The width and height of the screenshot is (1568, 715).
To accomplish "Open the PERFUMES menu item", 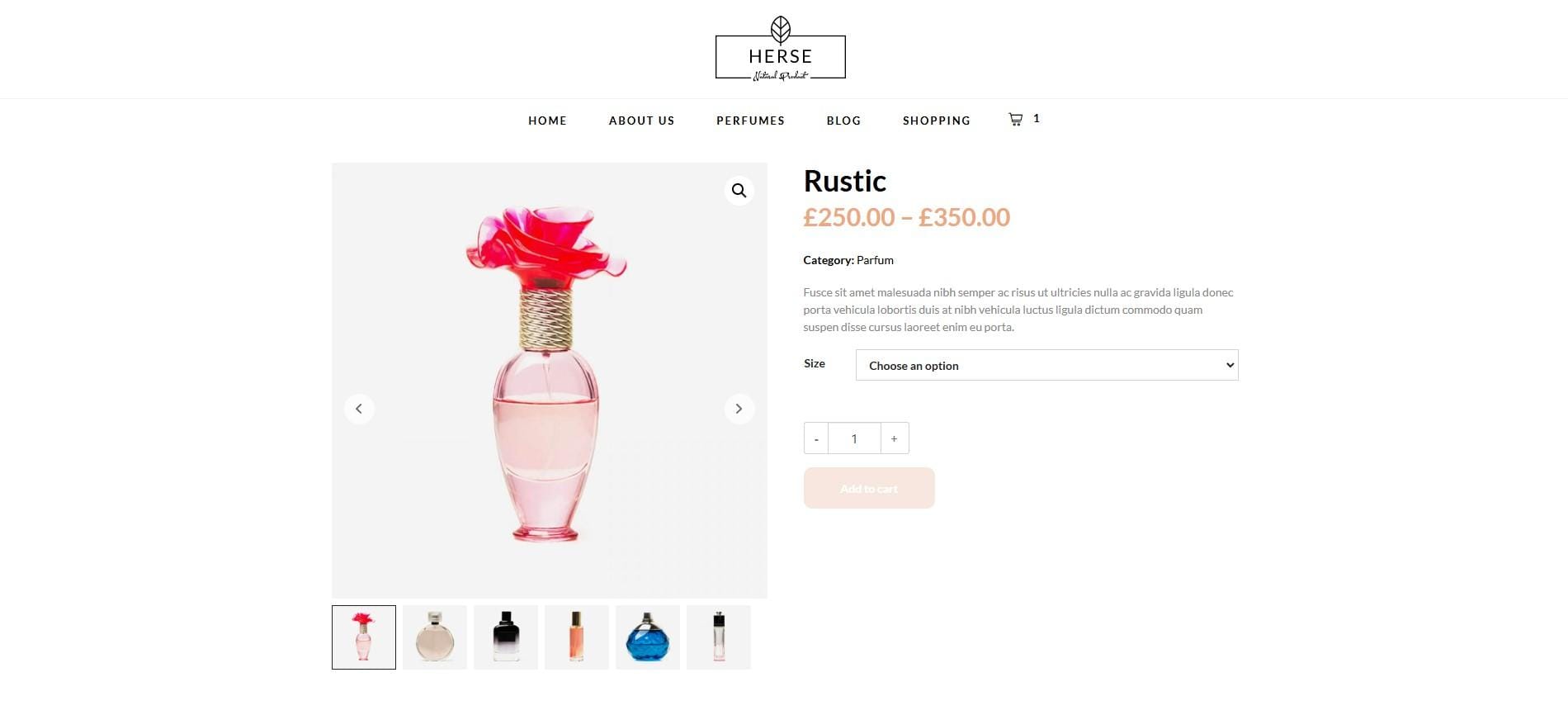I will point(751,121).
